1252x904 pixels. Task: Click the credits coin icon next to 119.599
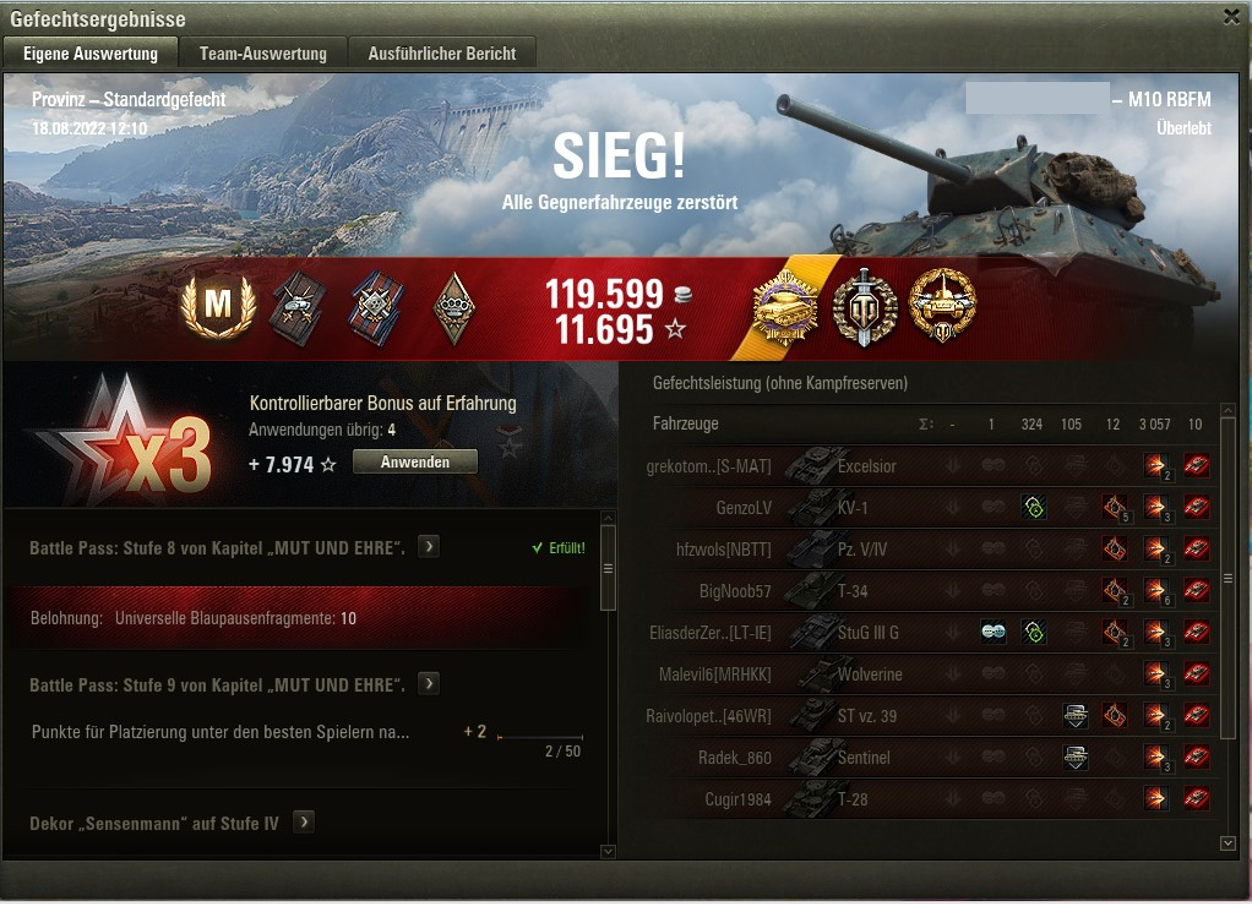tap(682, 294)
